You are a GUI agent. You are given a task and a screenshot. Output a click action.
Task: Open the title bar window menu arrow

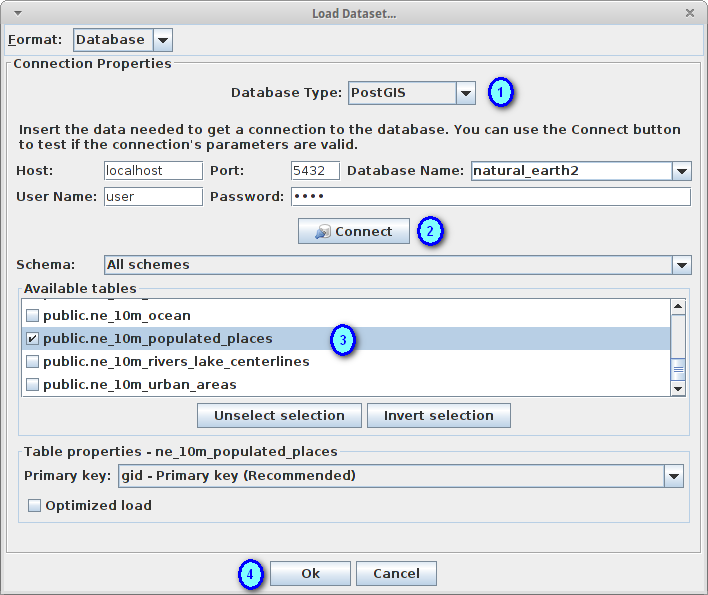[x=18, y=13]
